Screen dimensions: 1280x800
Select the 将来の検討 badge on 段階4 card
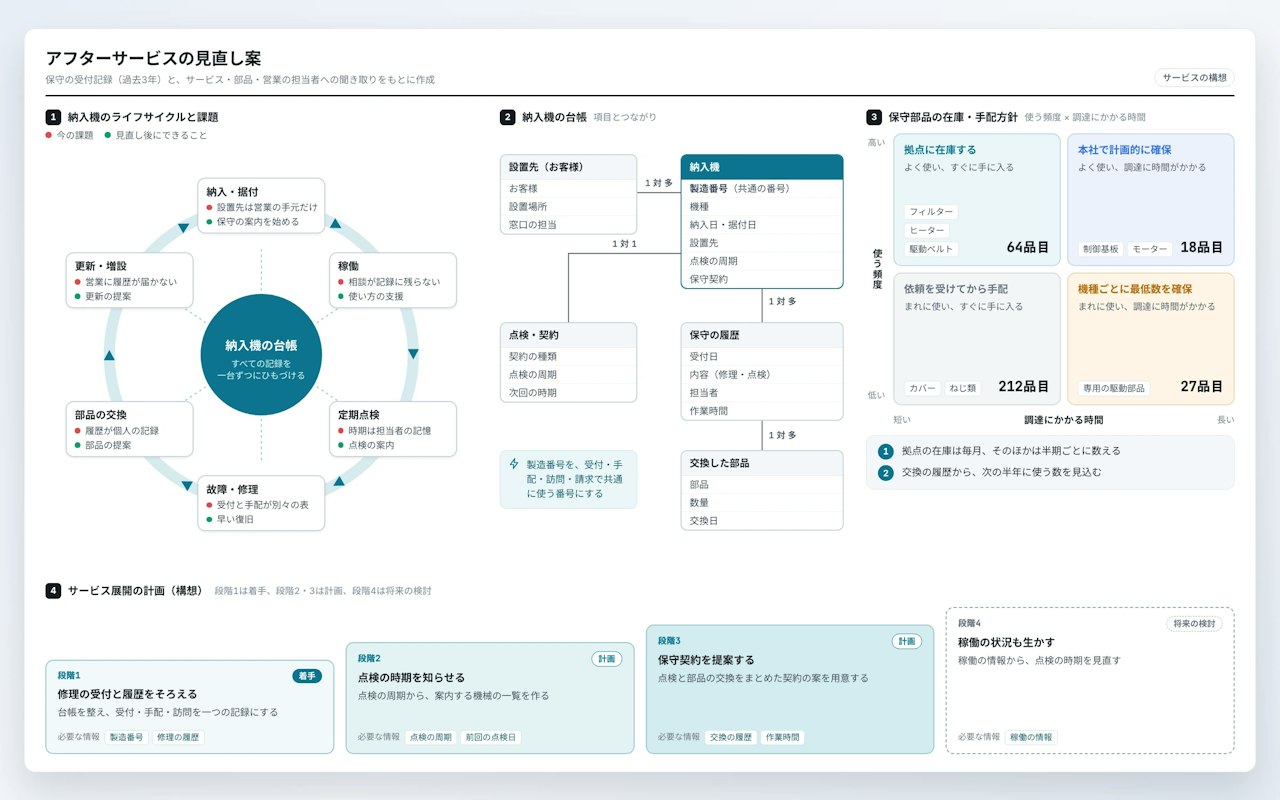click(x=1194, y=624)
